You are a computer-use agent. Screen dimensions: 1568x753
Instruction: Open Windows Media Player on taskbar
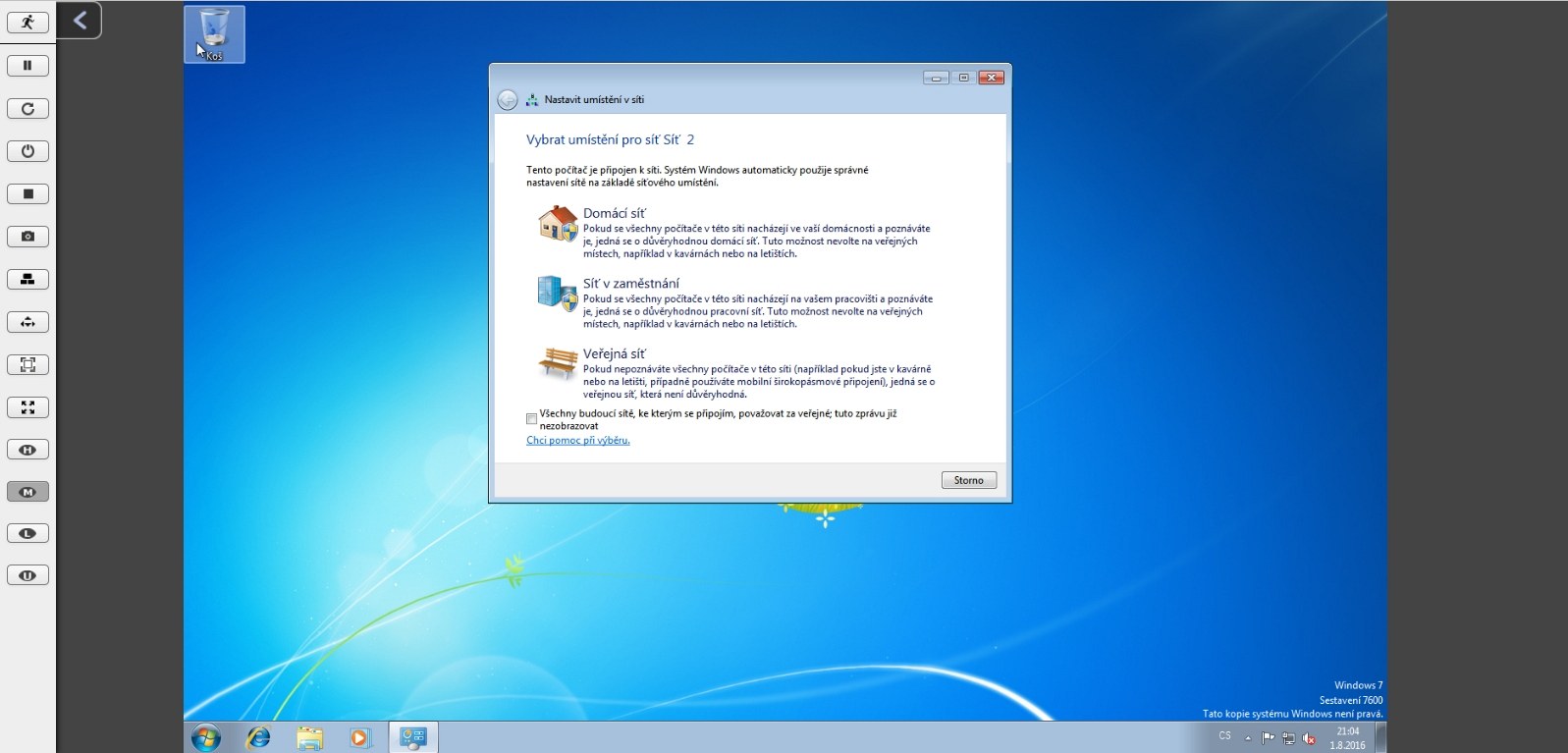point(360,737)
